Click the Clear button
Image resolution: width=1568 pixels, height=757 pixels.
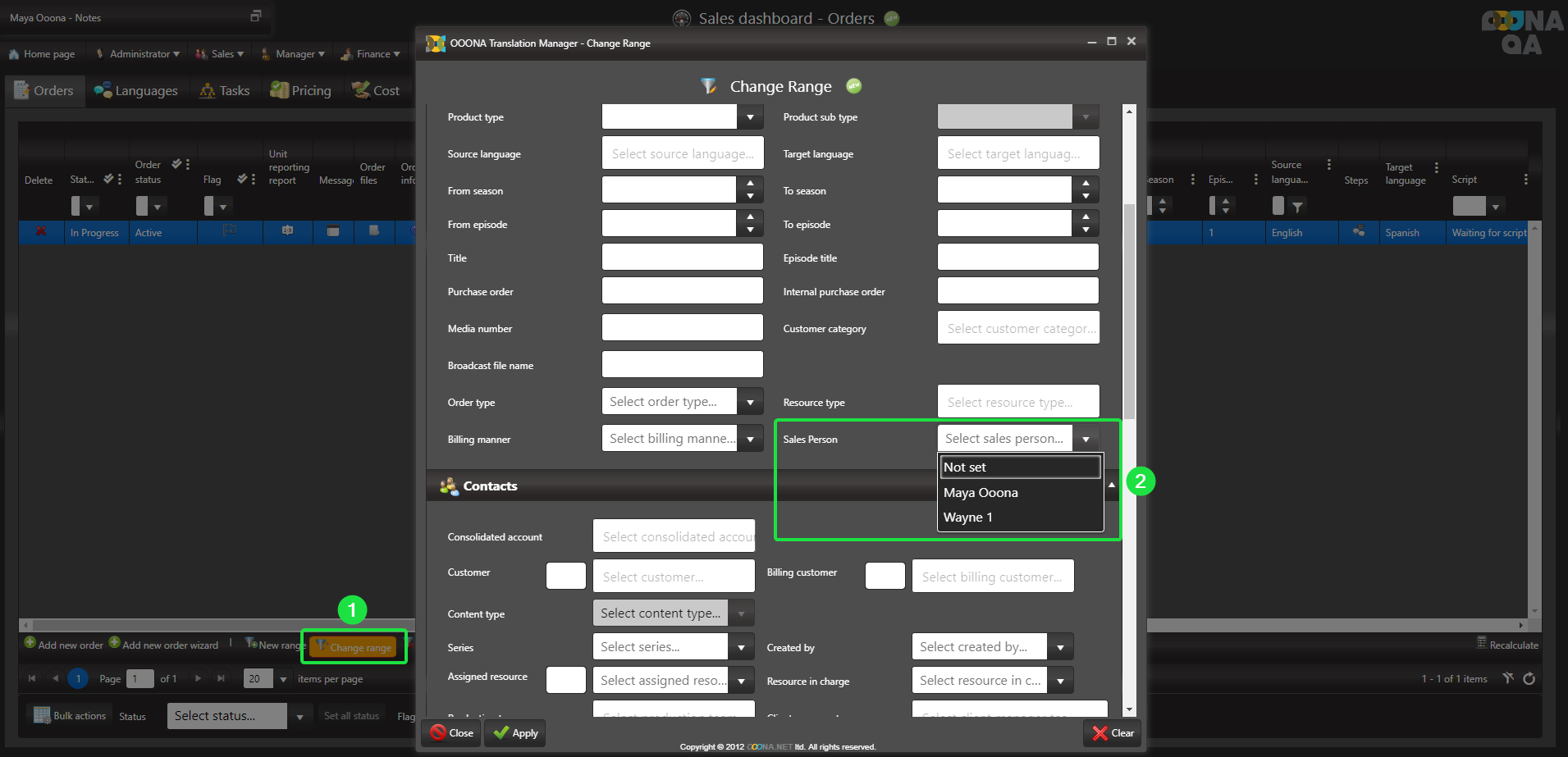1113,733
